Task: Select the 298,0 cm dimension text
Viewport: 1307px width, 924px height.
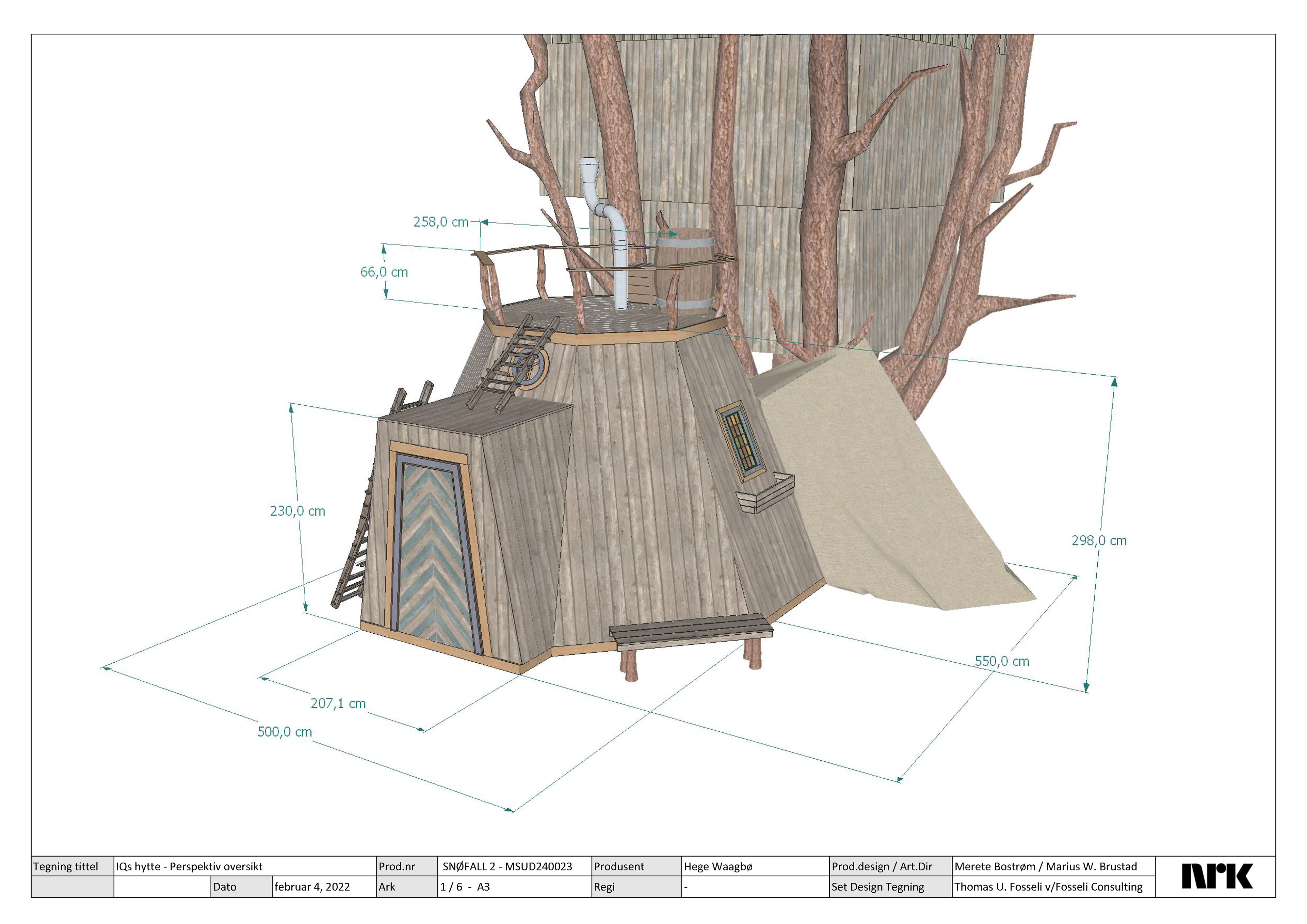Action: click(x=1099, y=541)
